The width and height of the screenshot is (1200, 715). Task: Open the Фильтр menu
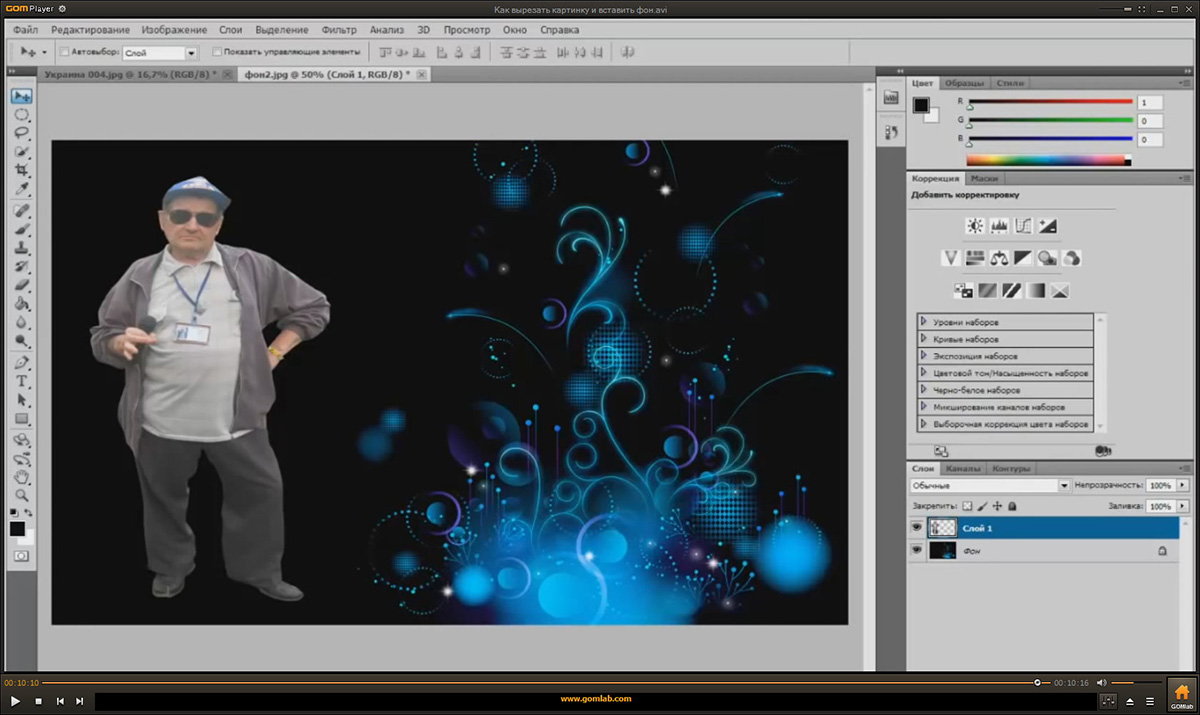tap(338, 30)
